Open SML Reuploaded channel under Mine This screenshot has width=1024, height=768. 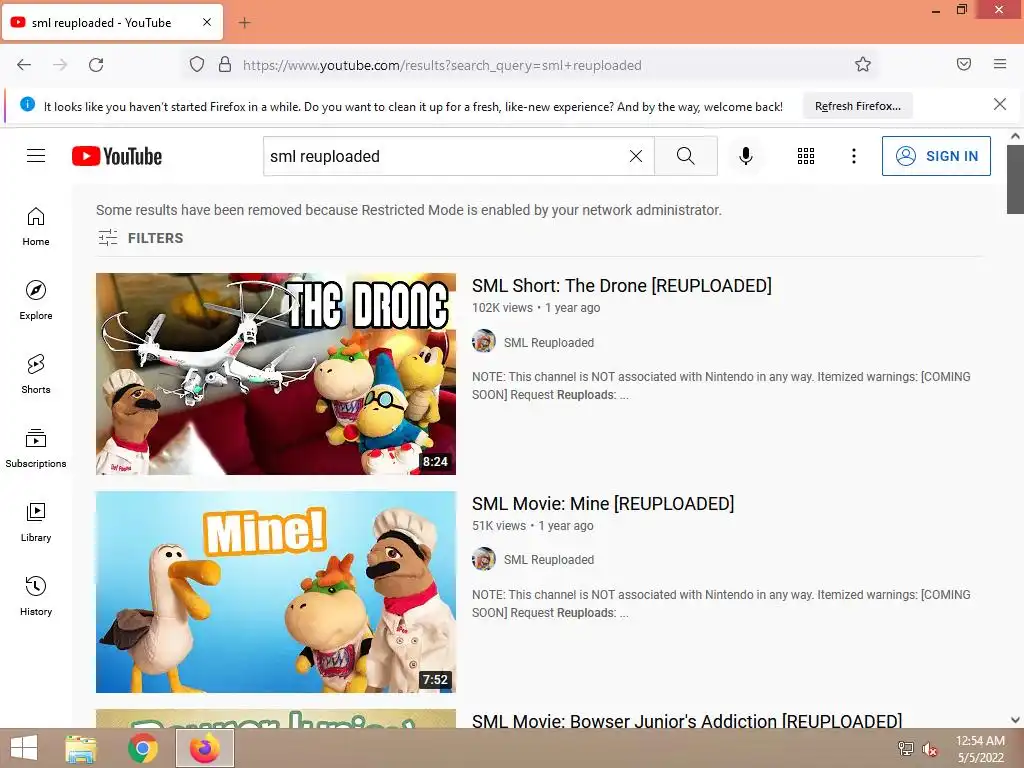(549, 560)
